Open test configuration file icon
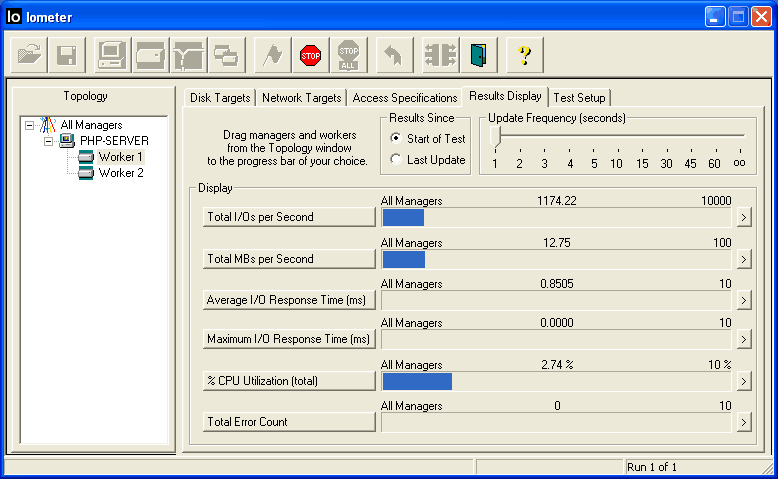The image size is (778, 479). point(29,55)
